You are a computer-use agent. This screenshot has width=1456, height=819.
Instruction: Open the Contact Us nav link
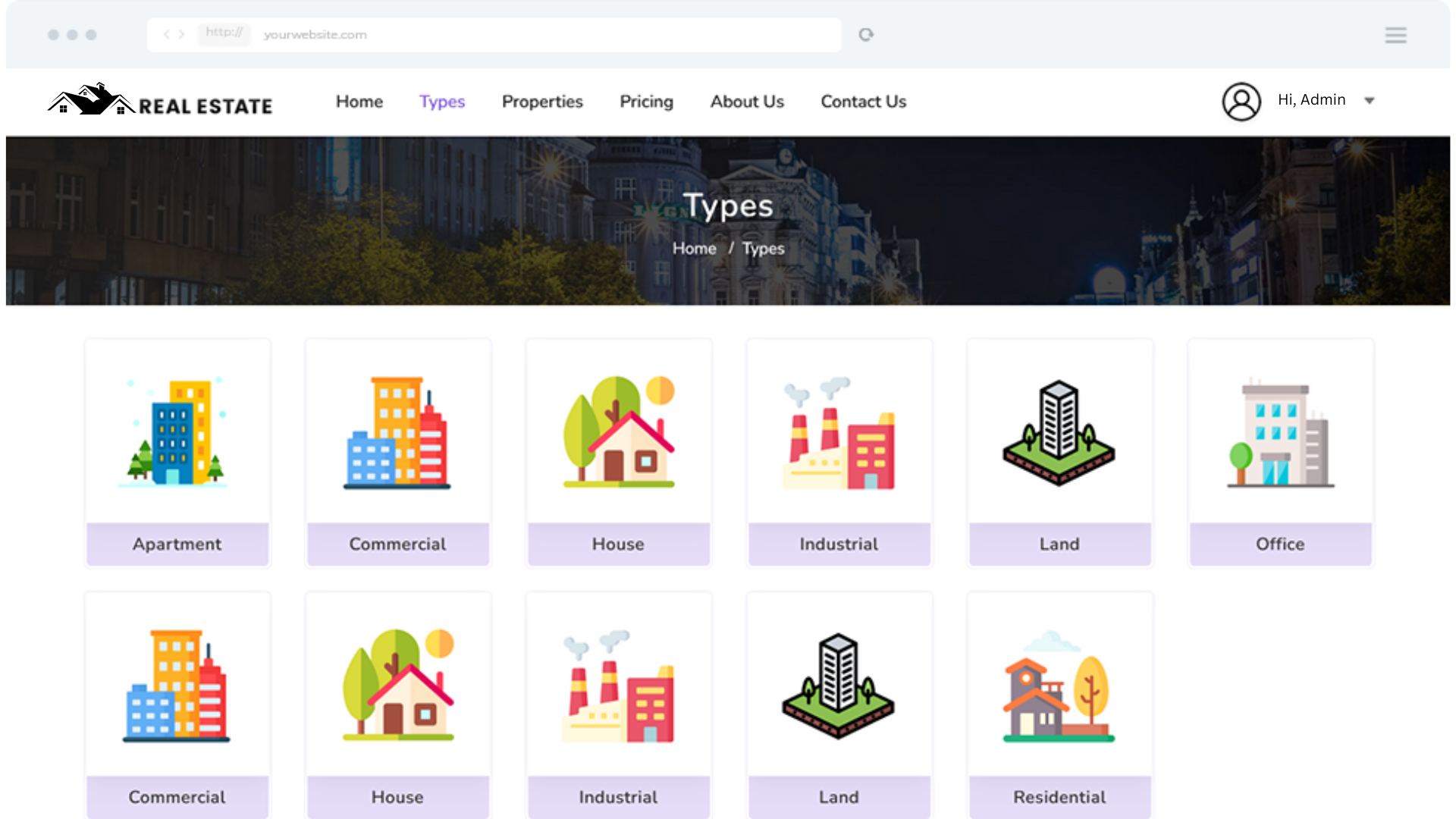pos(863,102)
